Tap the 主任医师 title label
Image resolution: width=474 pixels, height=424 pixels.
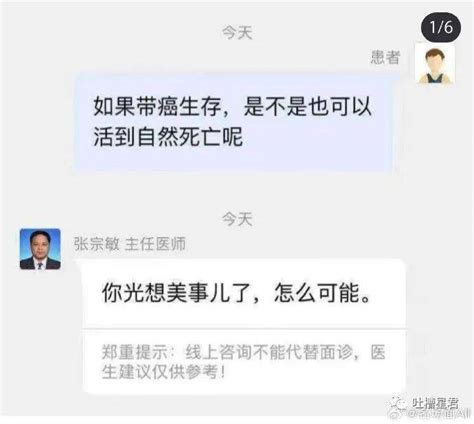(x=155, y=244)
